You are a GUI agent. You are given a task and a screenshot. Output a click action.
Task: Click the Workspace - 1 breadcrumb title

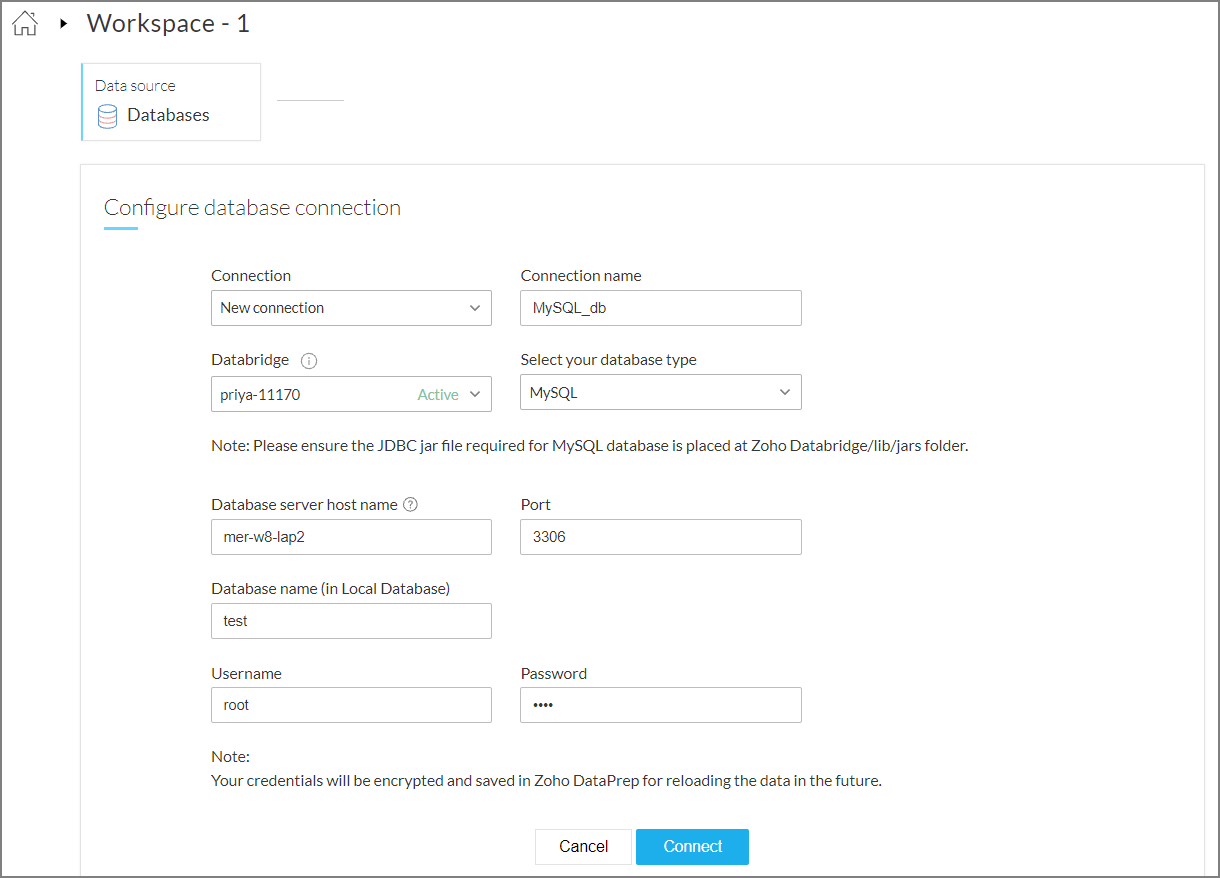168,24
